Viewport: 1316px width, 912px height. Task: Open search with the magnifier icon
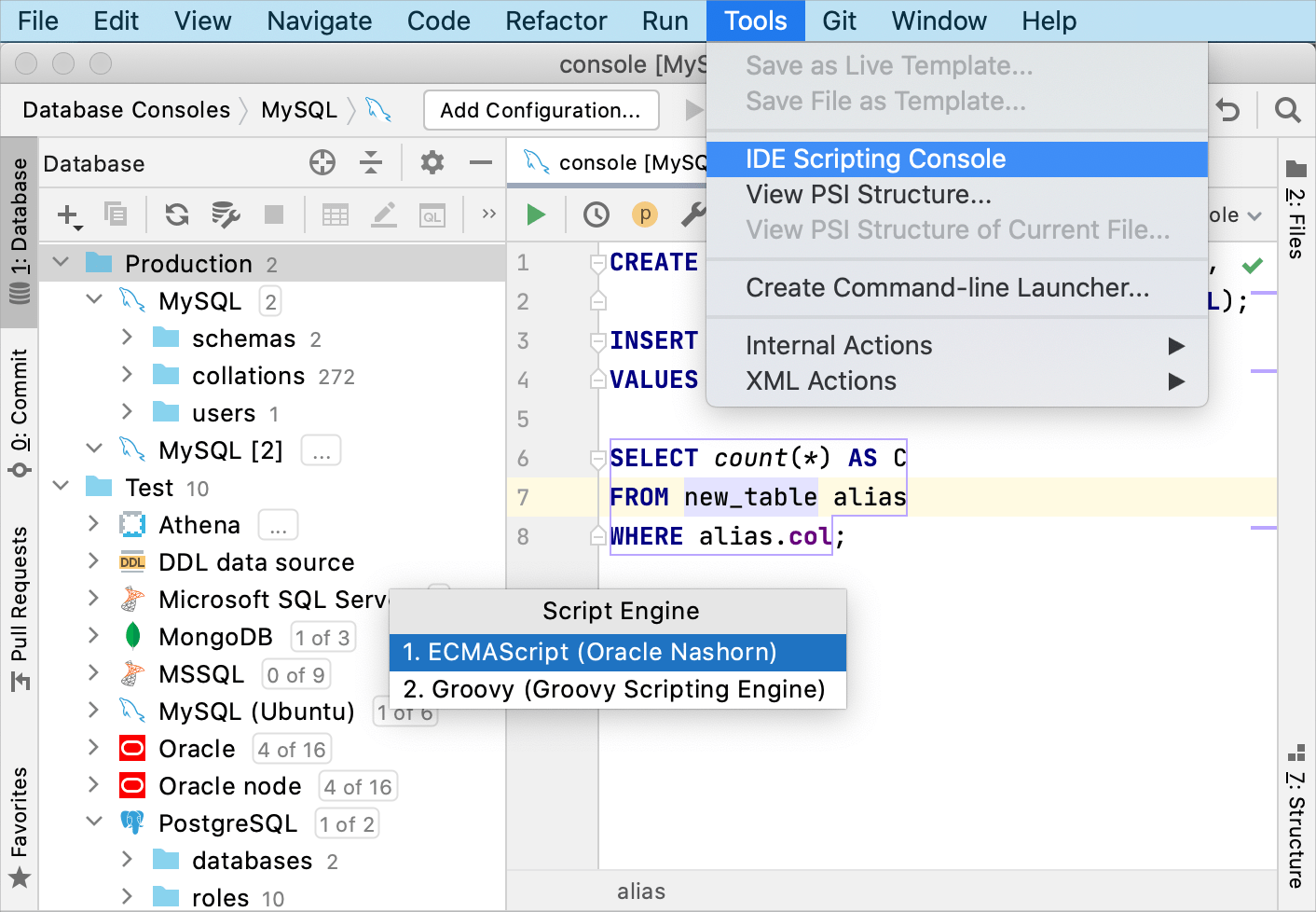click(x=1287, y=110)
